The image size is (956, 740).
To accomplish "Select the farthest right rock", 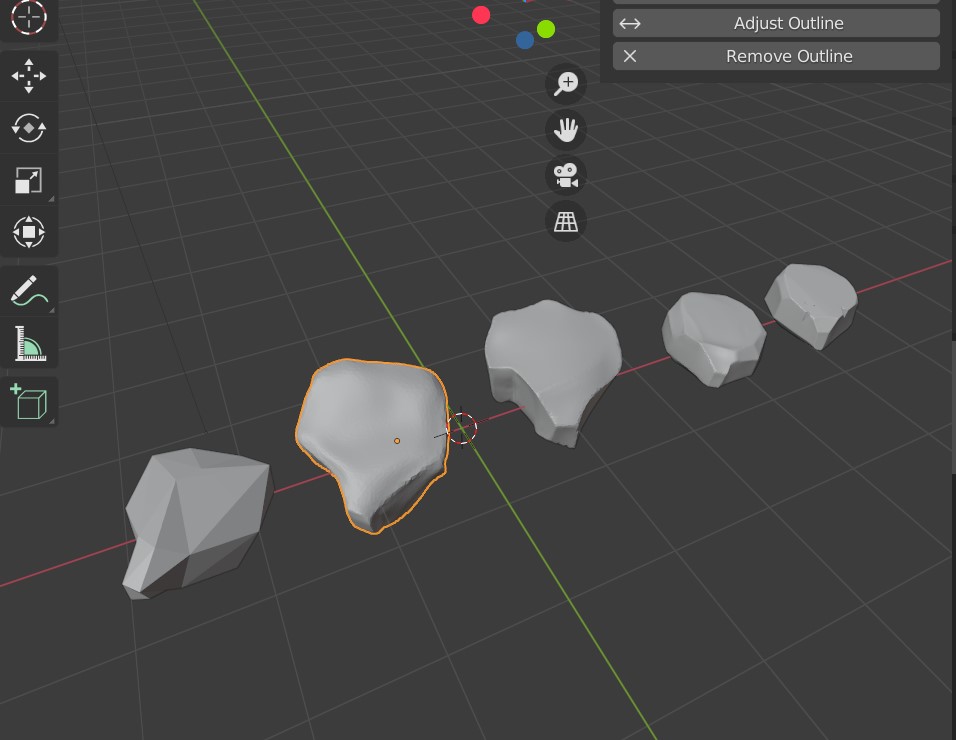I will (x=811, y=305).
